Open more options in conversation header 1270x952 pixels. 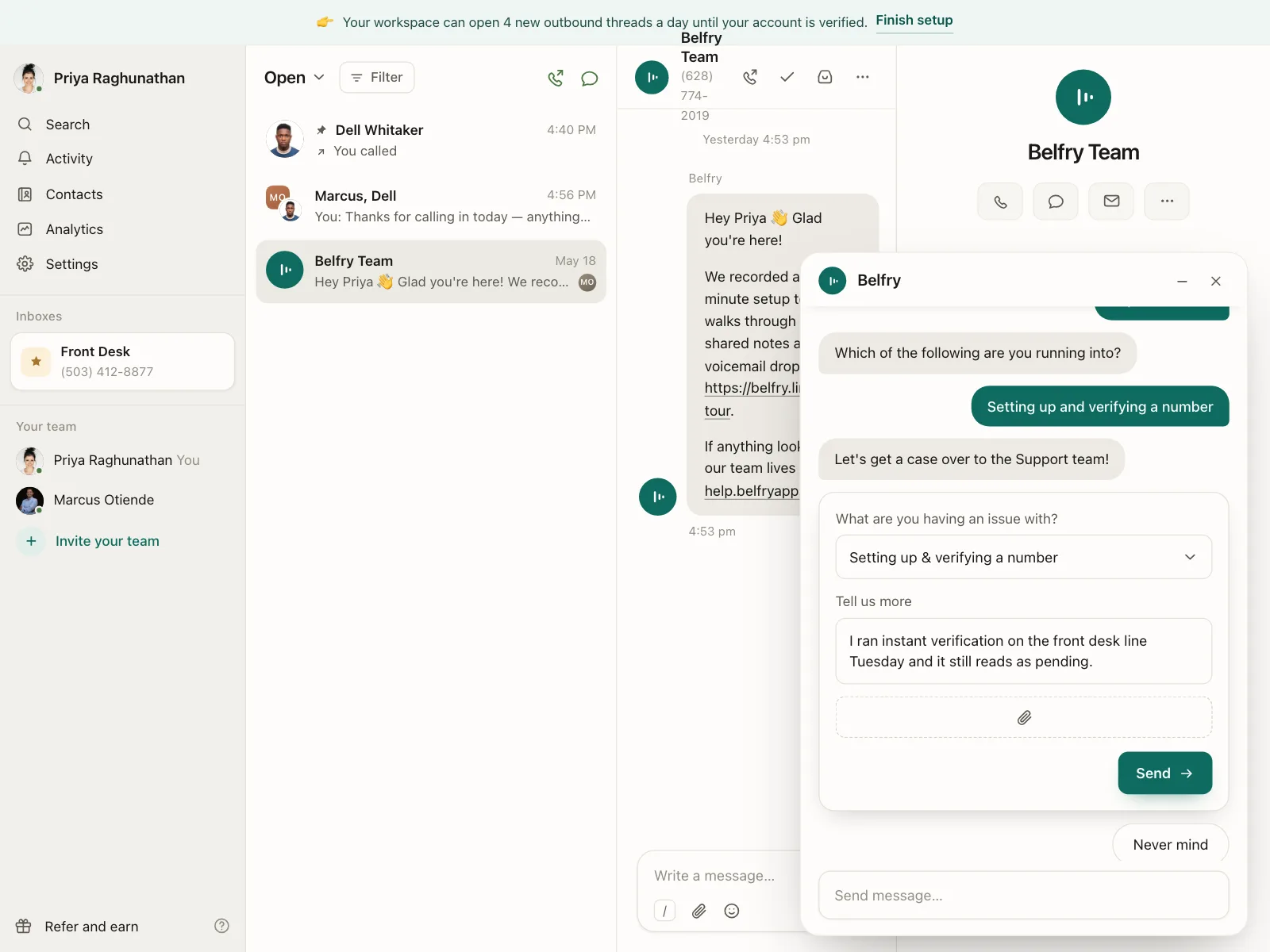(863, 77)
